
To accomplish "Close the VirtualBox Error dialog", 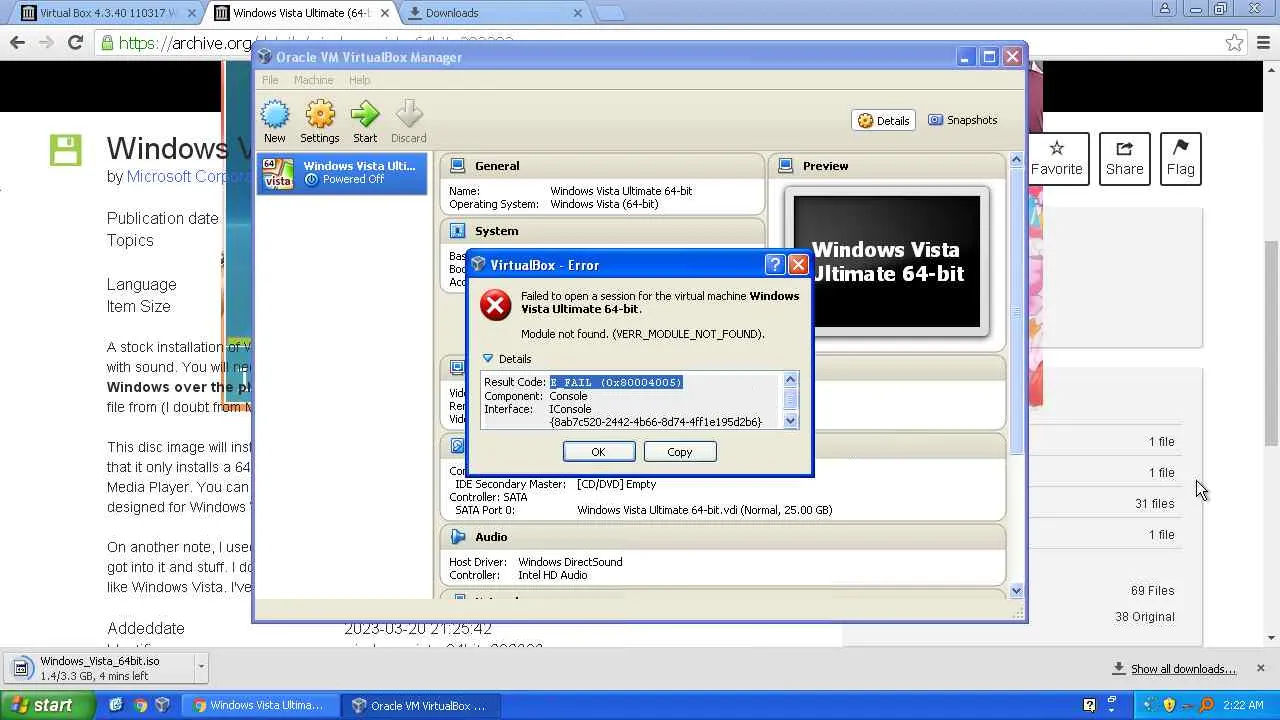I will (x=798, y=265).
